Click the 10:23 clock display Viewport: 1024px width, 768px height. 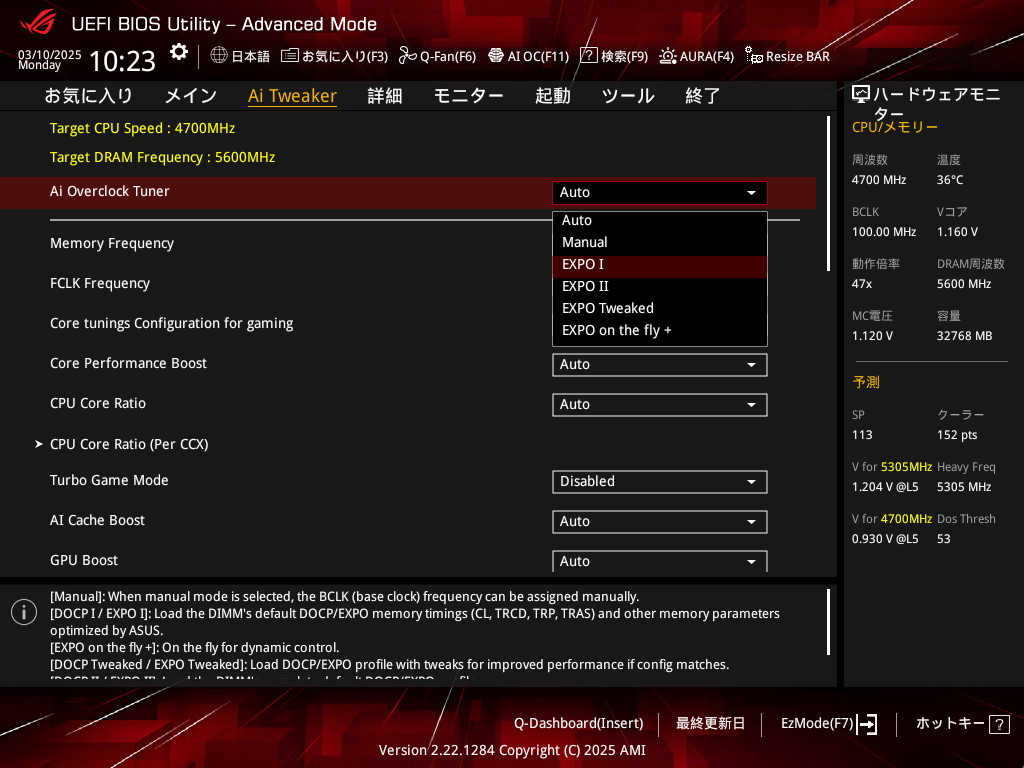click(122, 61)
